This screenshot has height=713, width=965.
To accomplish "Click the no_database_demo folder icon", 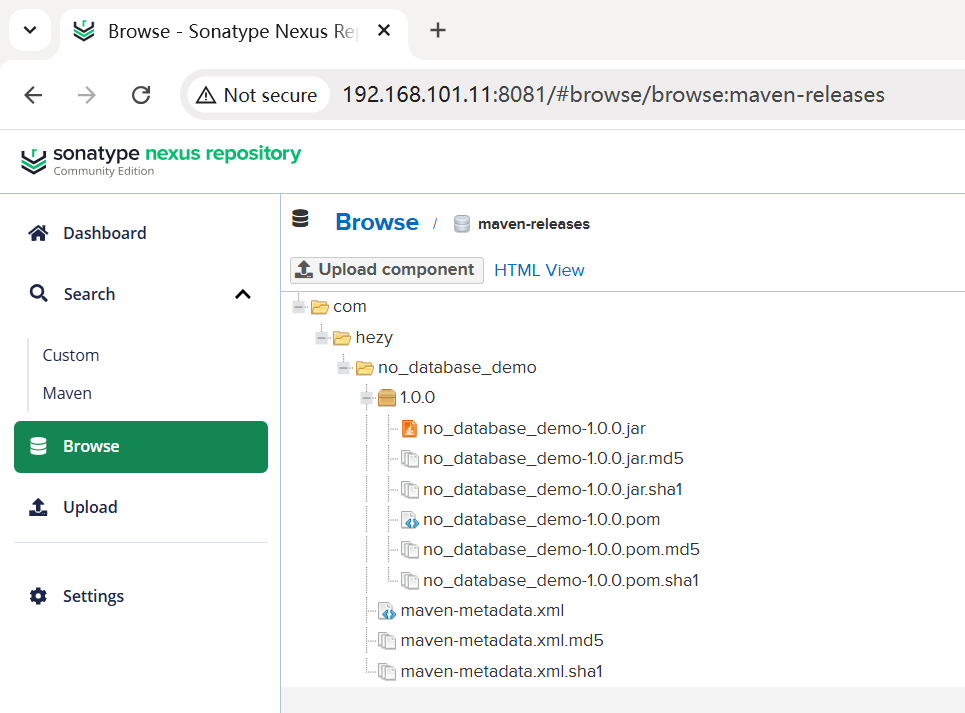I will point(365,368).
